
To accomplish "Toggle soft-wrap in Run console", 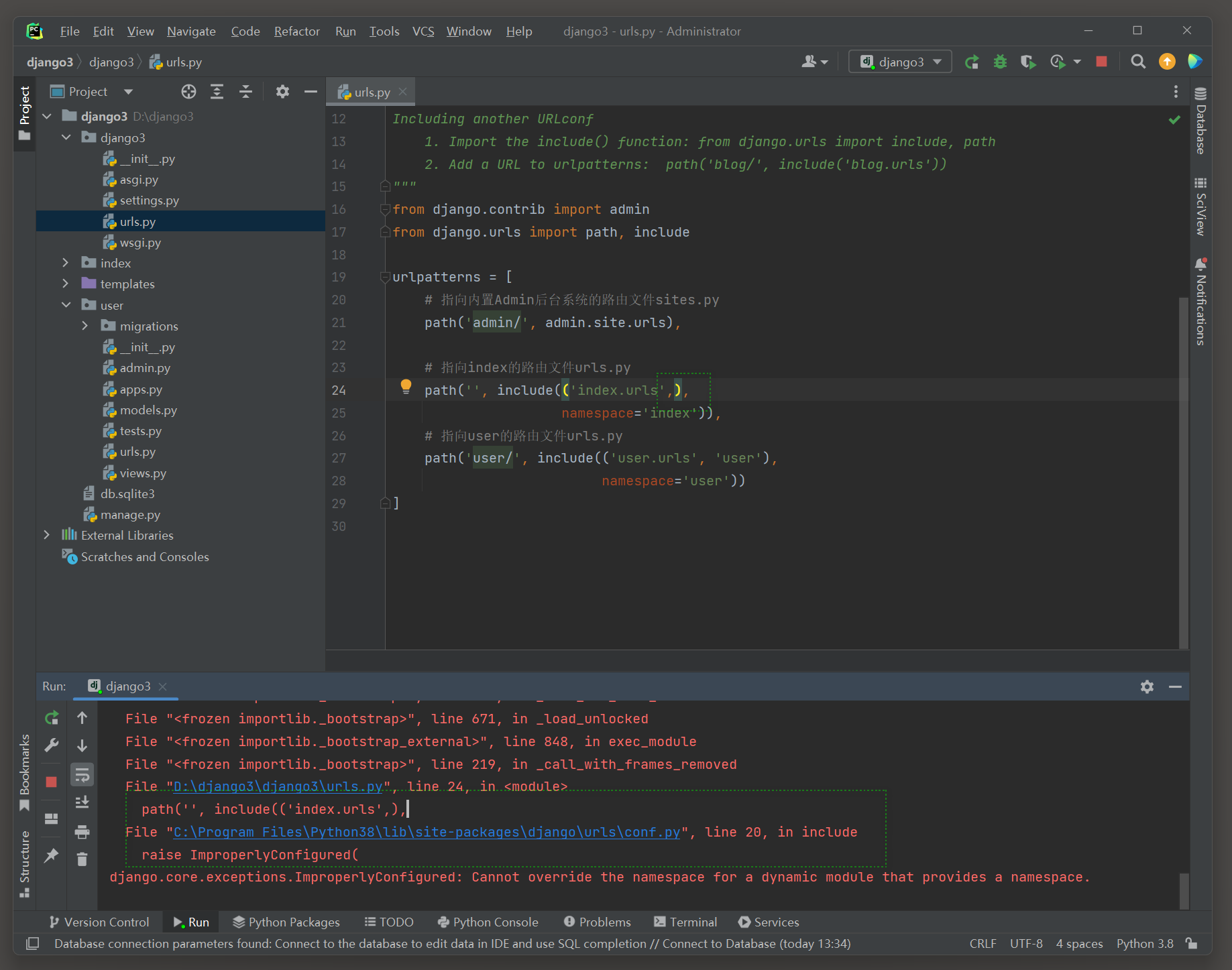I will click(82, 775).
